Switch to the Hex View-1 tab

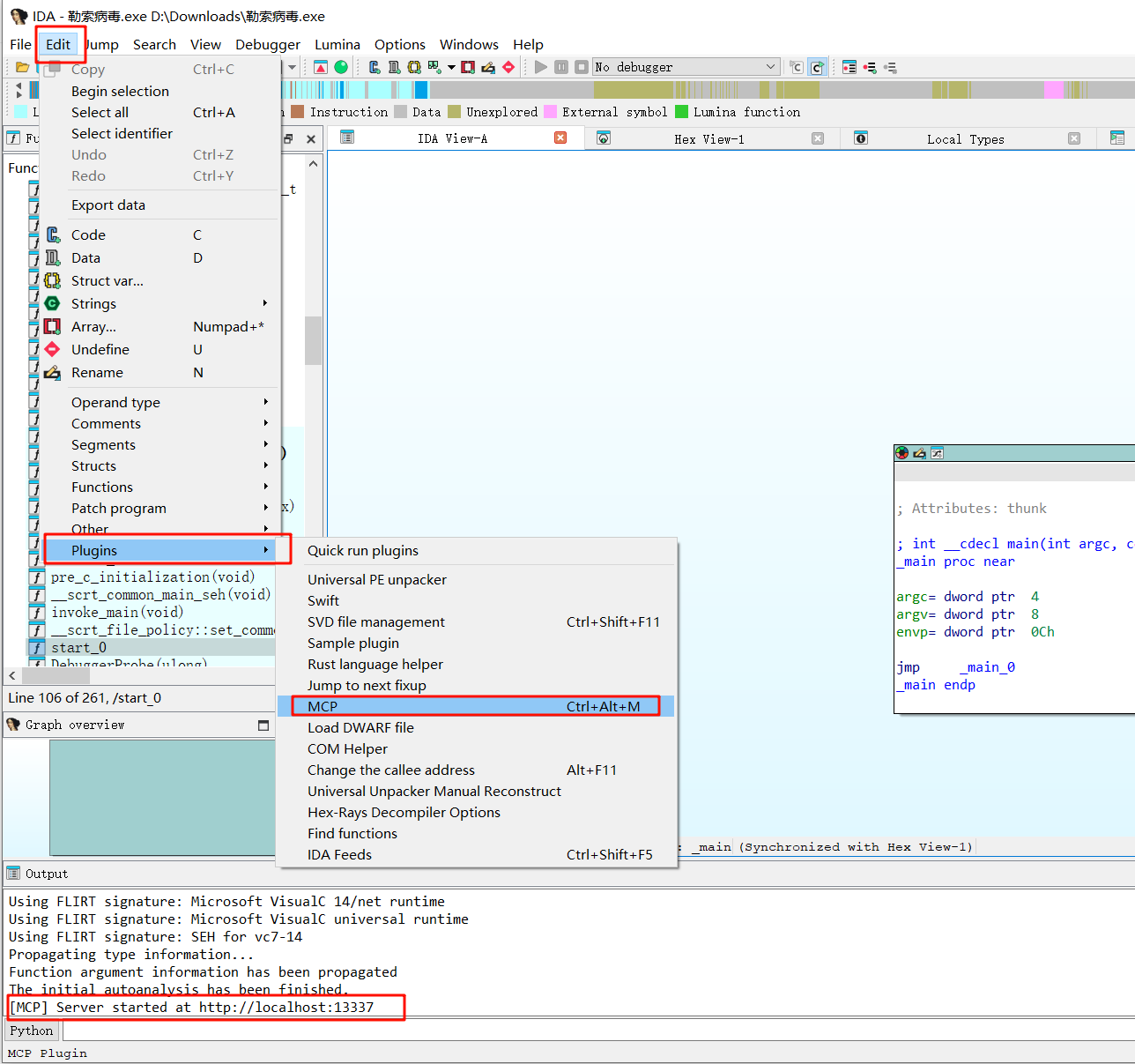(x=709, y=138)
